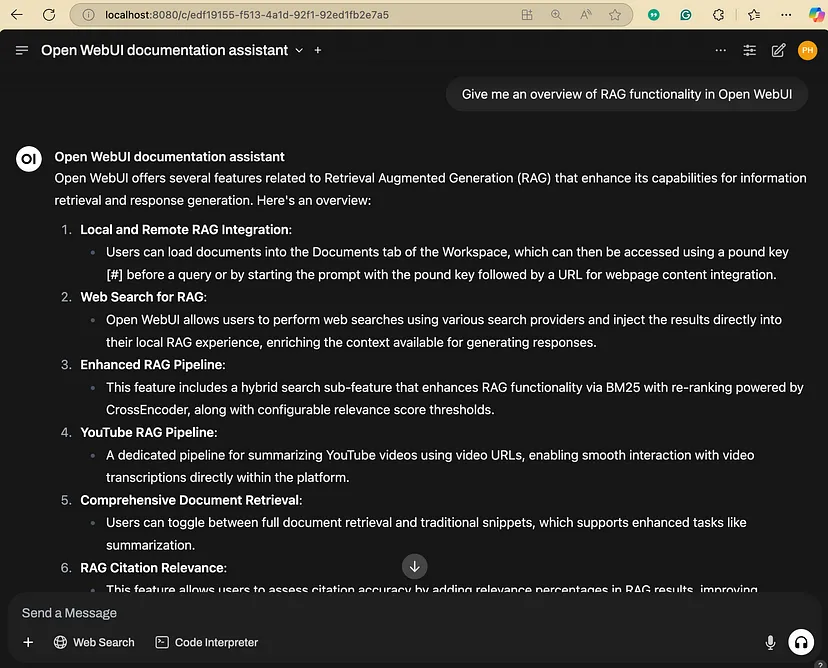Screen dimensions: 828x668
Task: Start voice input with the microphone icon
Action: [x=770, y=642]
